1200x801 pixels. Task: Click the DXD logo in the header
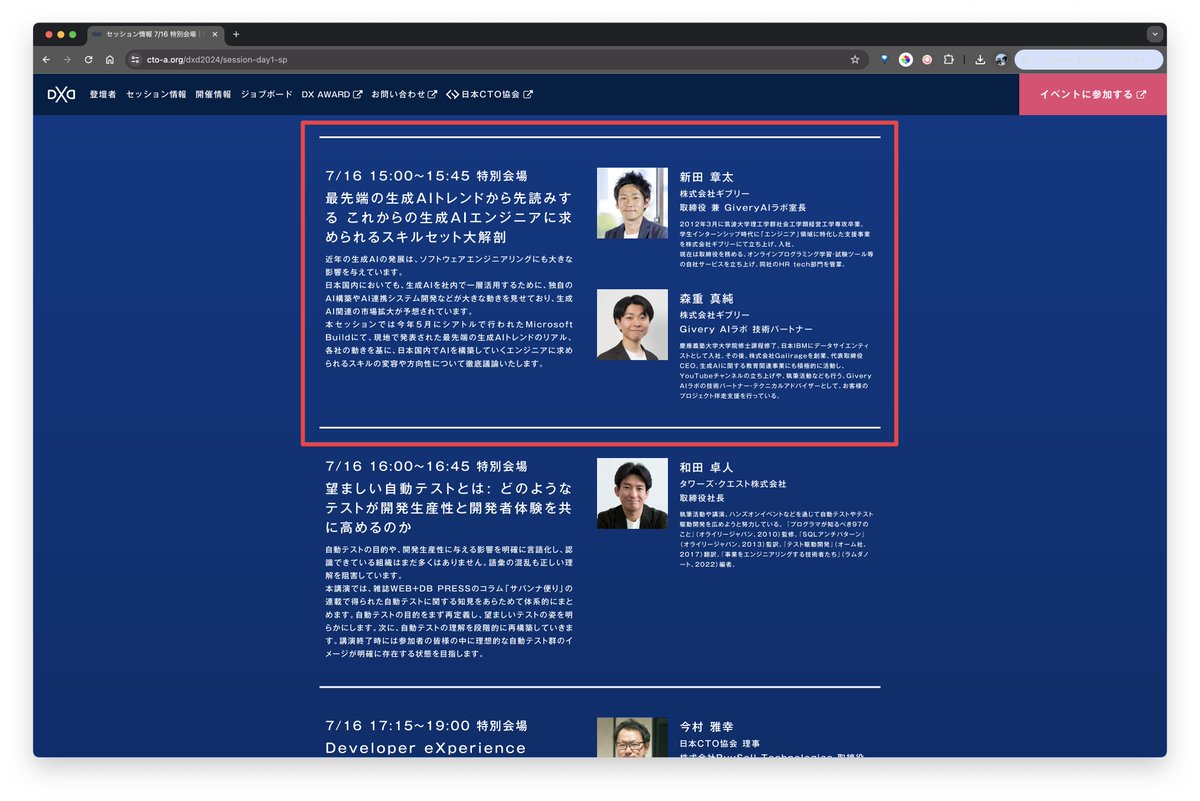[x=61, y=95]
